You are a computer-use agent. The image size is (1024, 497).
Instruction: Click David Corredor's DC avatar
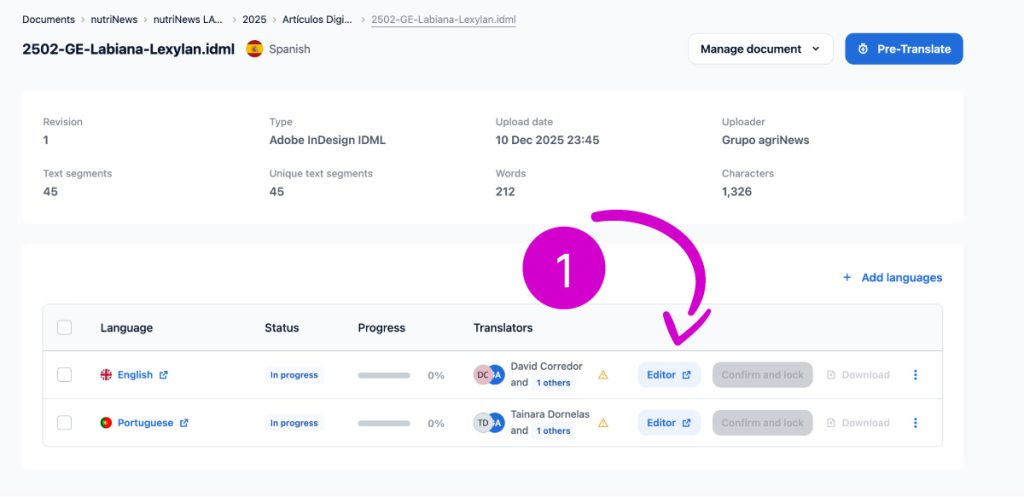[482, 375]
